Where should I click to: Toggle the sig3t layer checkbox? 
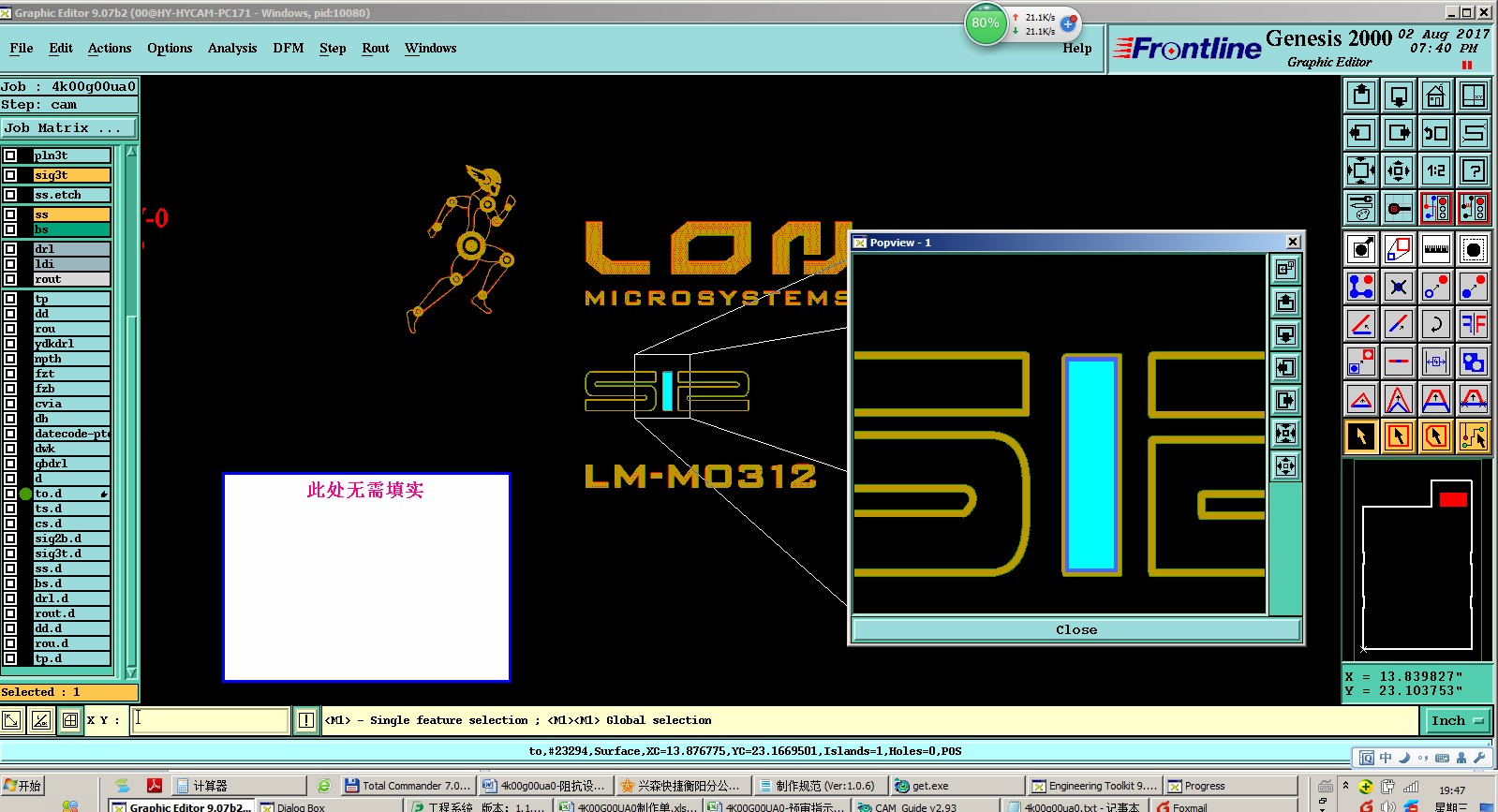click(x=10, y=175)
